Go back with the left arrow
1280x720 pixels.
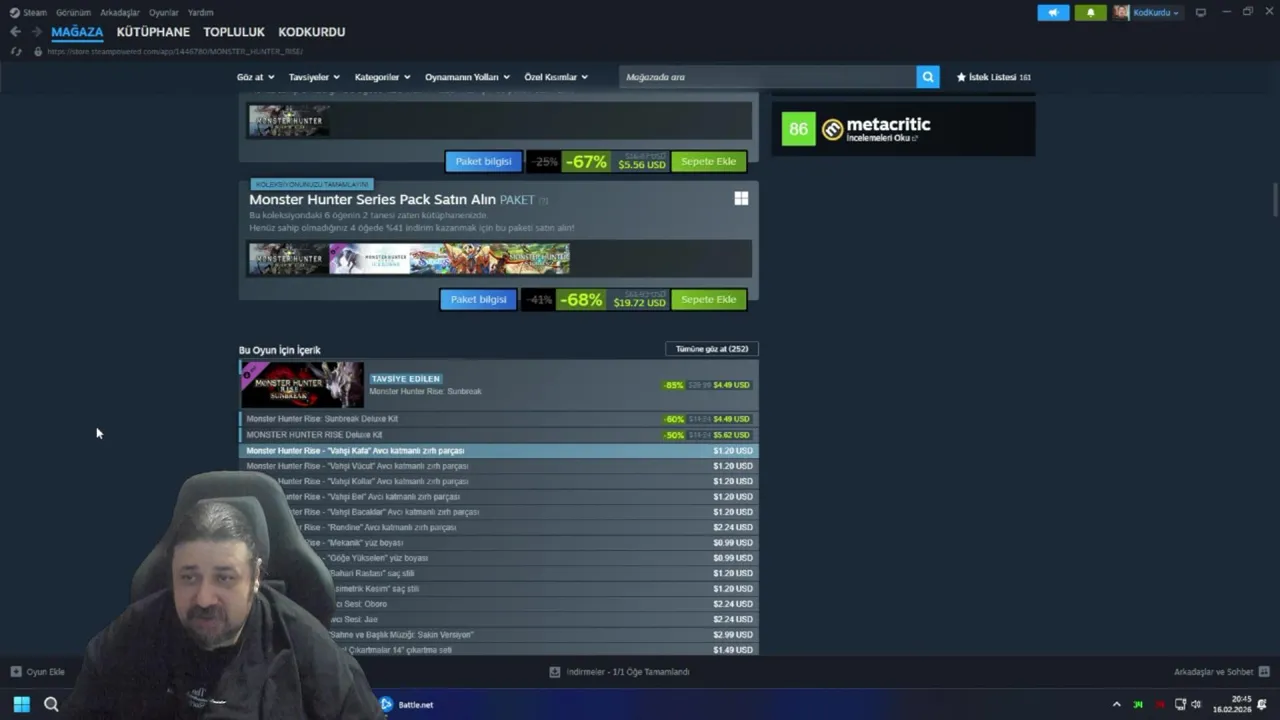click(x=15, y=32)
